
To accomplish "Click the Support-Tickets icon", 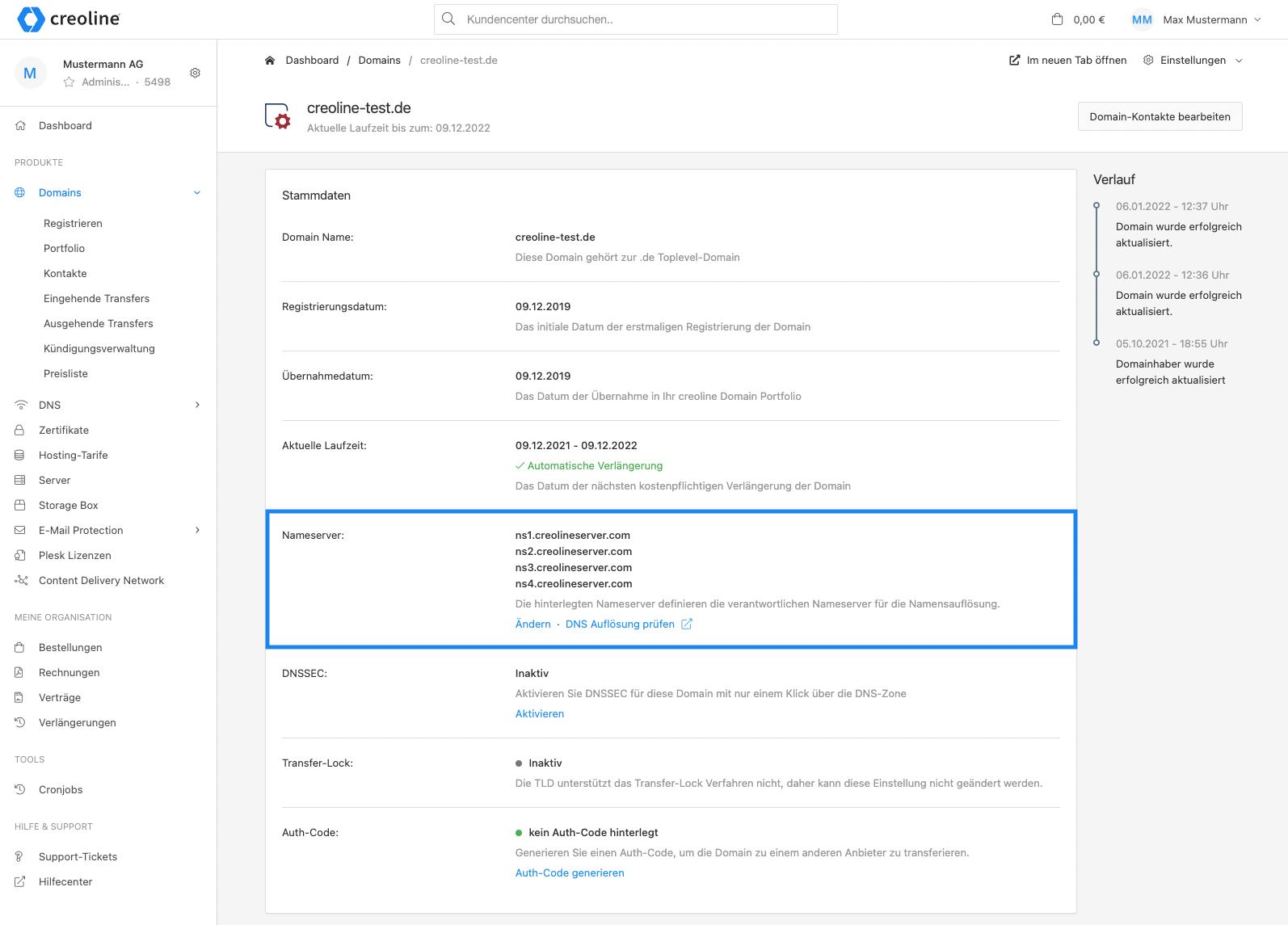I will [19, 856].
